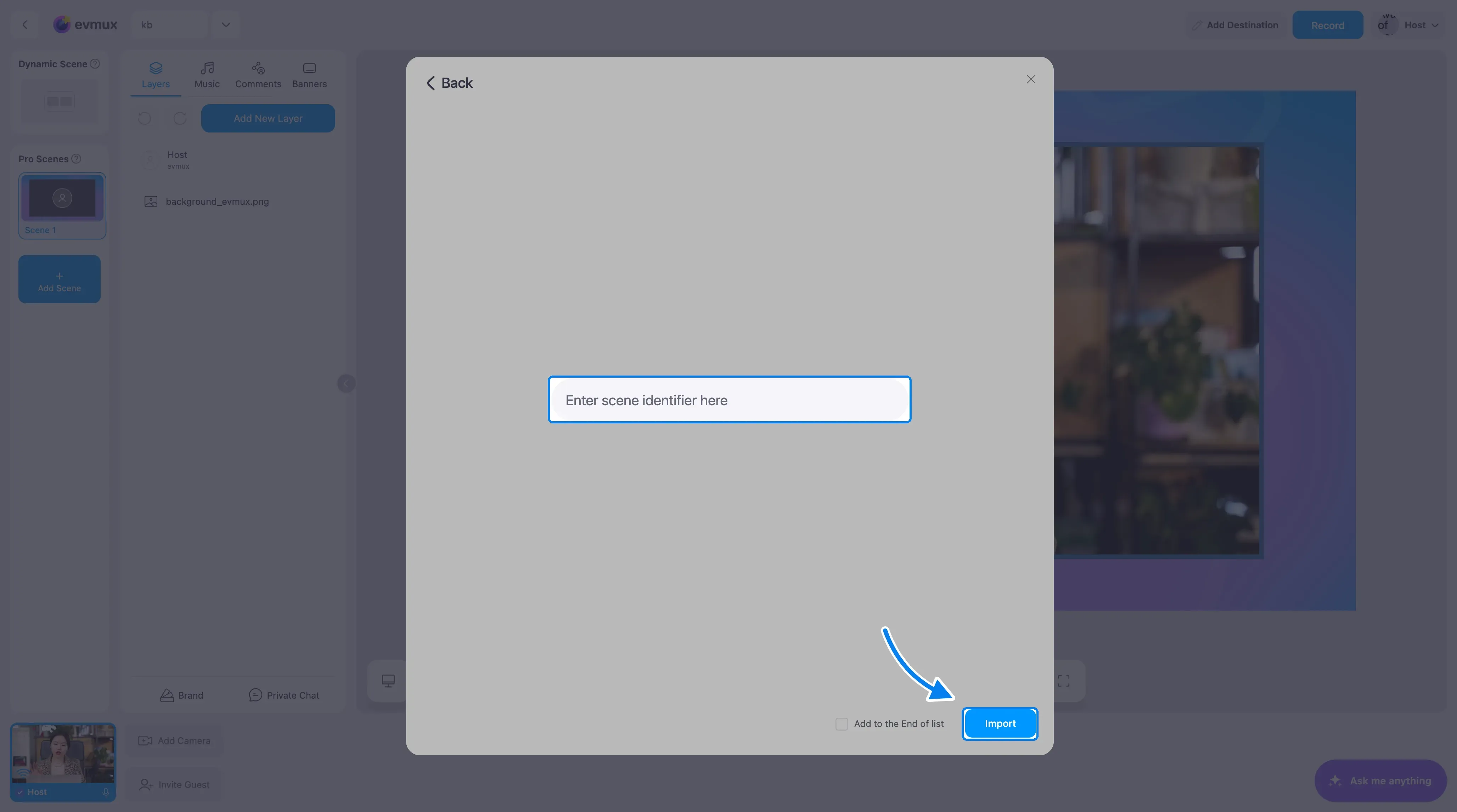This screenshot has height=812, width=1457.
Task: Toggle fullscreen preview icon
Action: (x=1063, y=681)
